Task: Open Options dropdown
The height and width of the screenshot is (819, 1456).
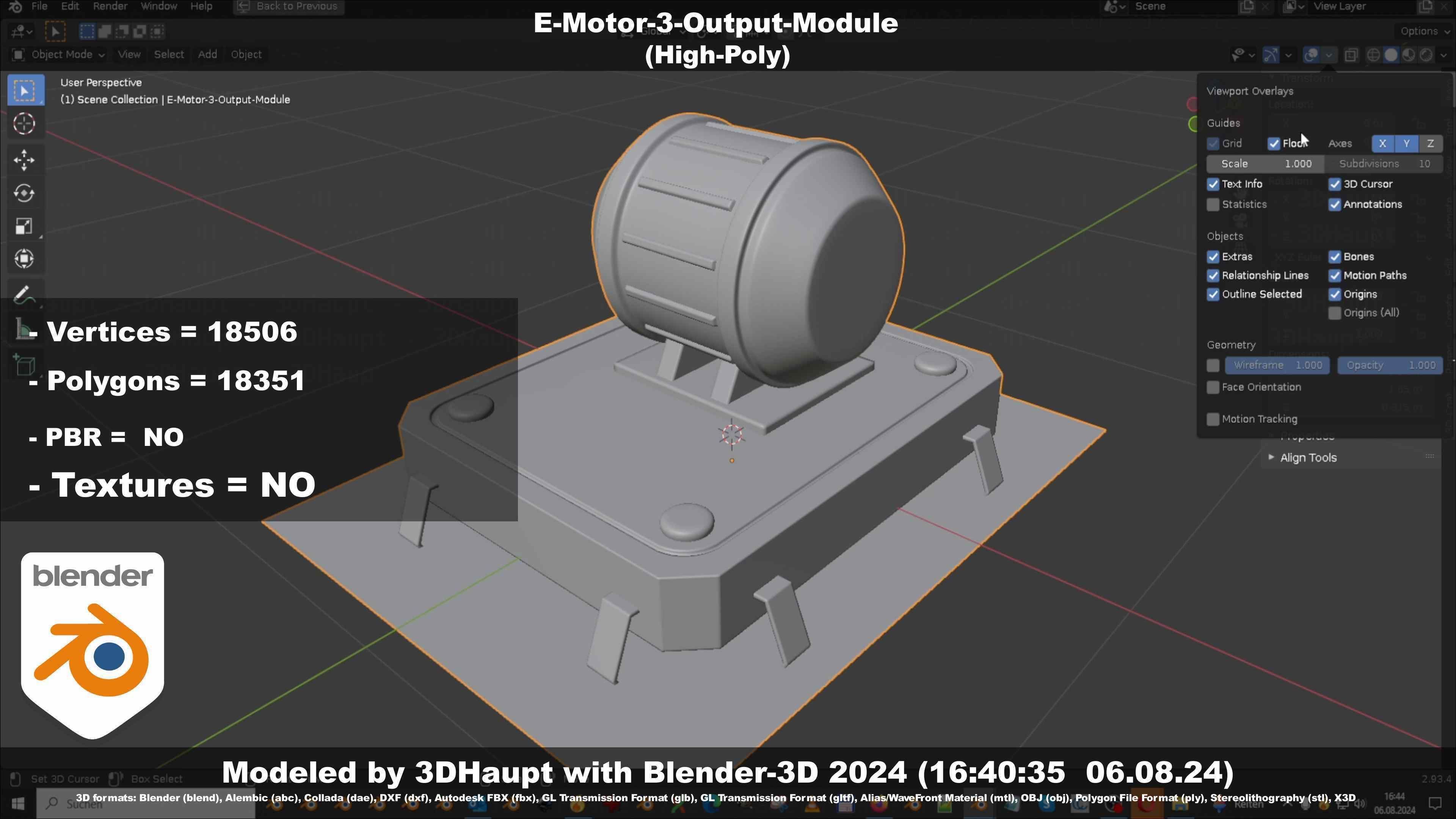Action: click(1424, 31)
